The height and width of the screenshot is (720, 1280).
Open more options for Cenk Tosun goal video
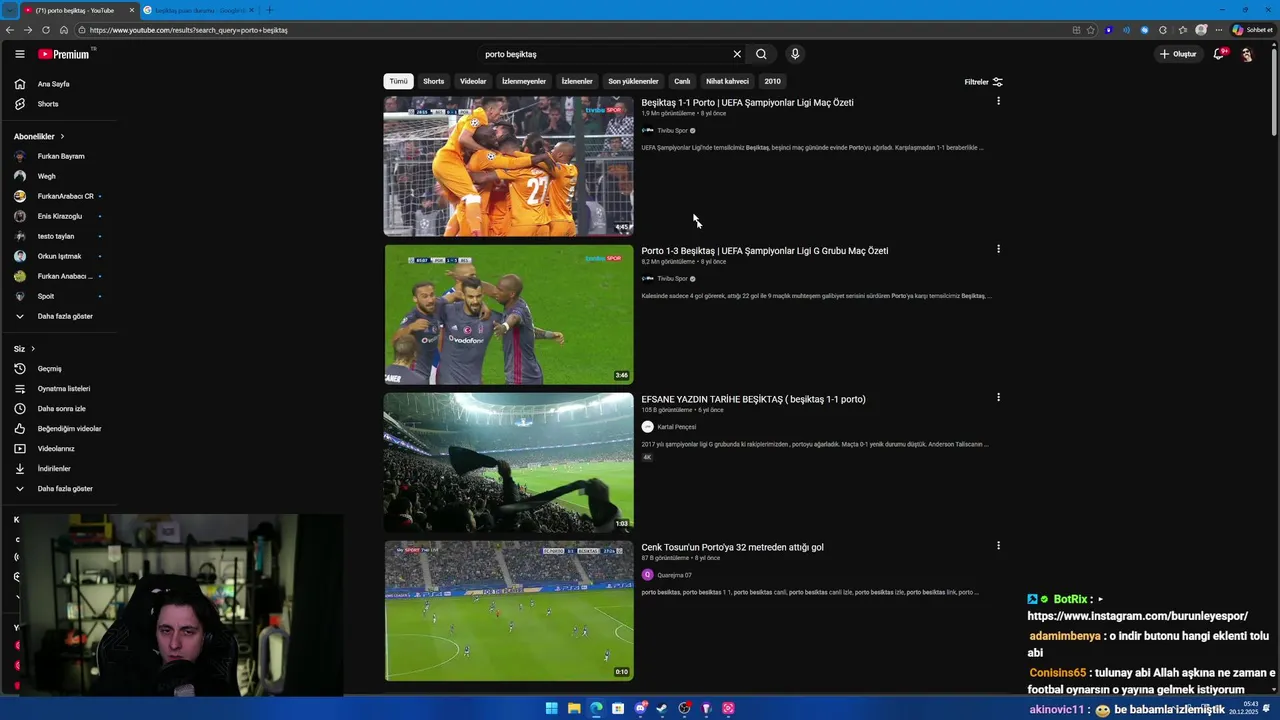click(998, 545)
